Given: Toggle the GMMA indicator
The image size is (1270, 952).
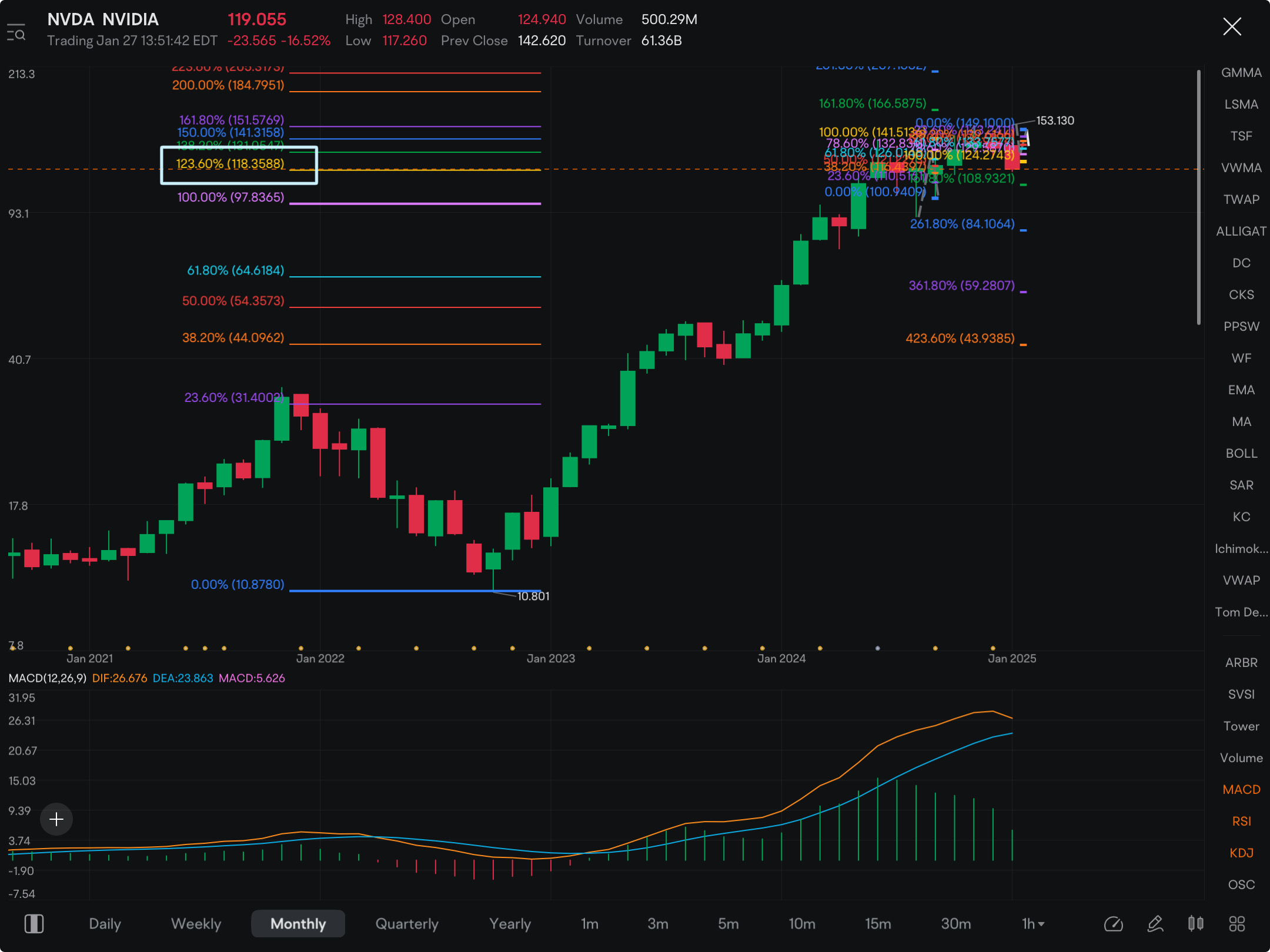Looking at the screenshot, I should [x=1241, y=73].
